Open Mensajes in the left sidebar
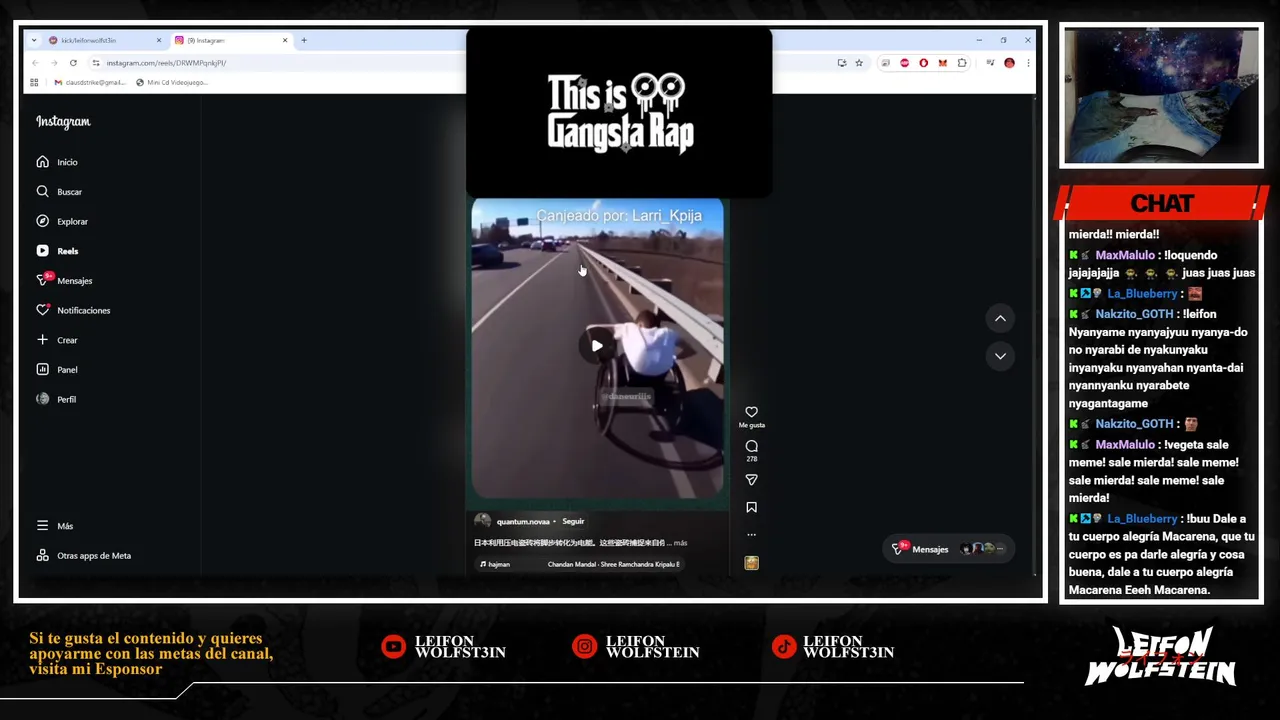 point(64,281)
